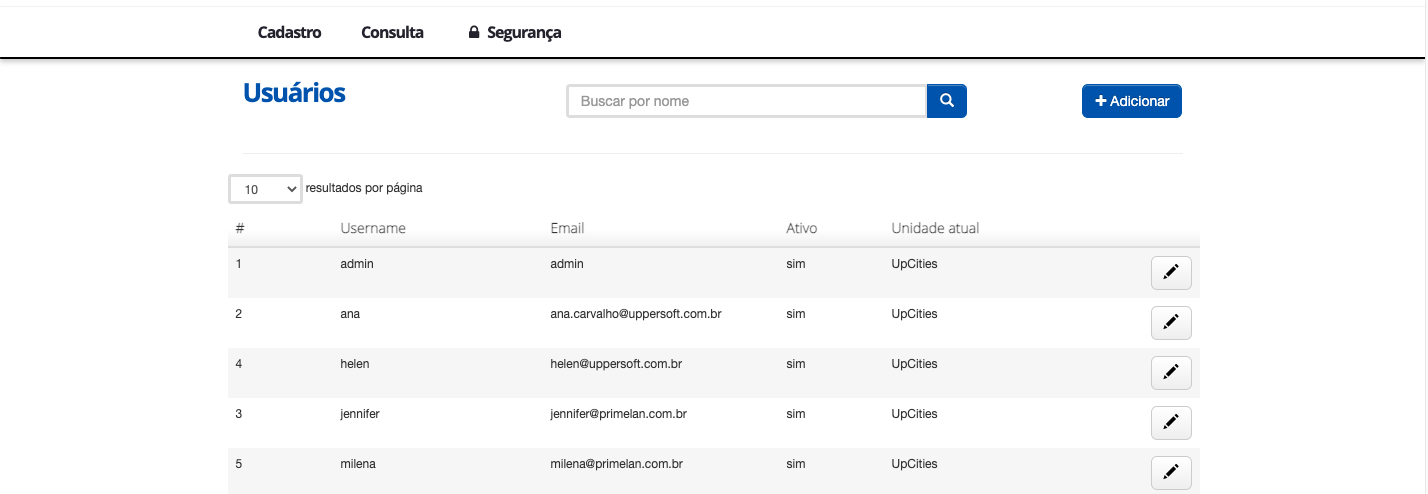This screenshot has height=494, width=1428.
Task: Click the UpCities cell in admin row
Action: pyautogui.click(x=914, y=264)
